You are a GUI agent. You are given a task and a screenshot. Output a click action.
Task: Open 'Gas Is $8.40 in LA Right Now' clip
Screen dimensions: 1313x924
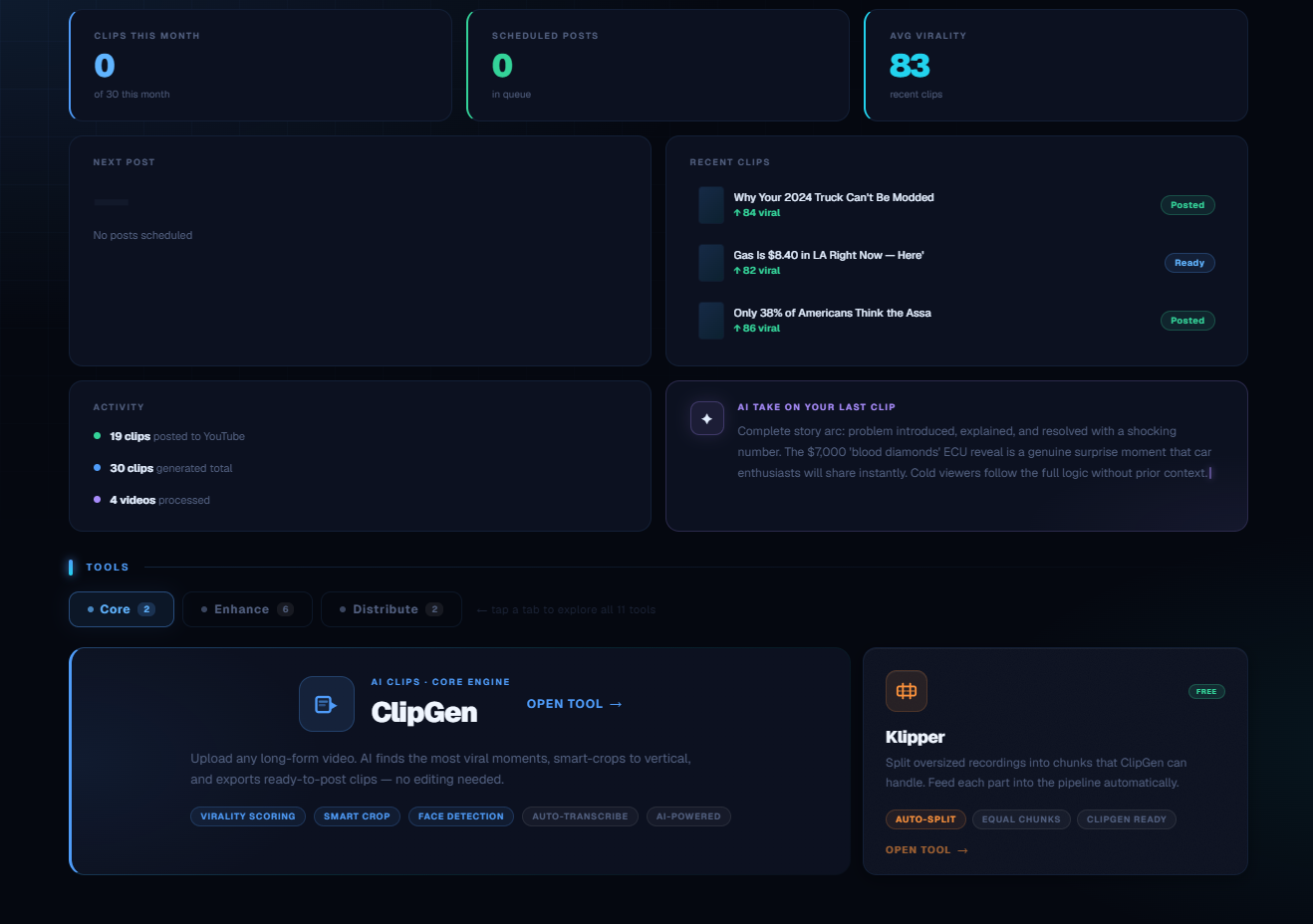[829, 255]
